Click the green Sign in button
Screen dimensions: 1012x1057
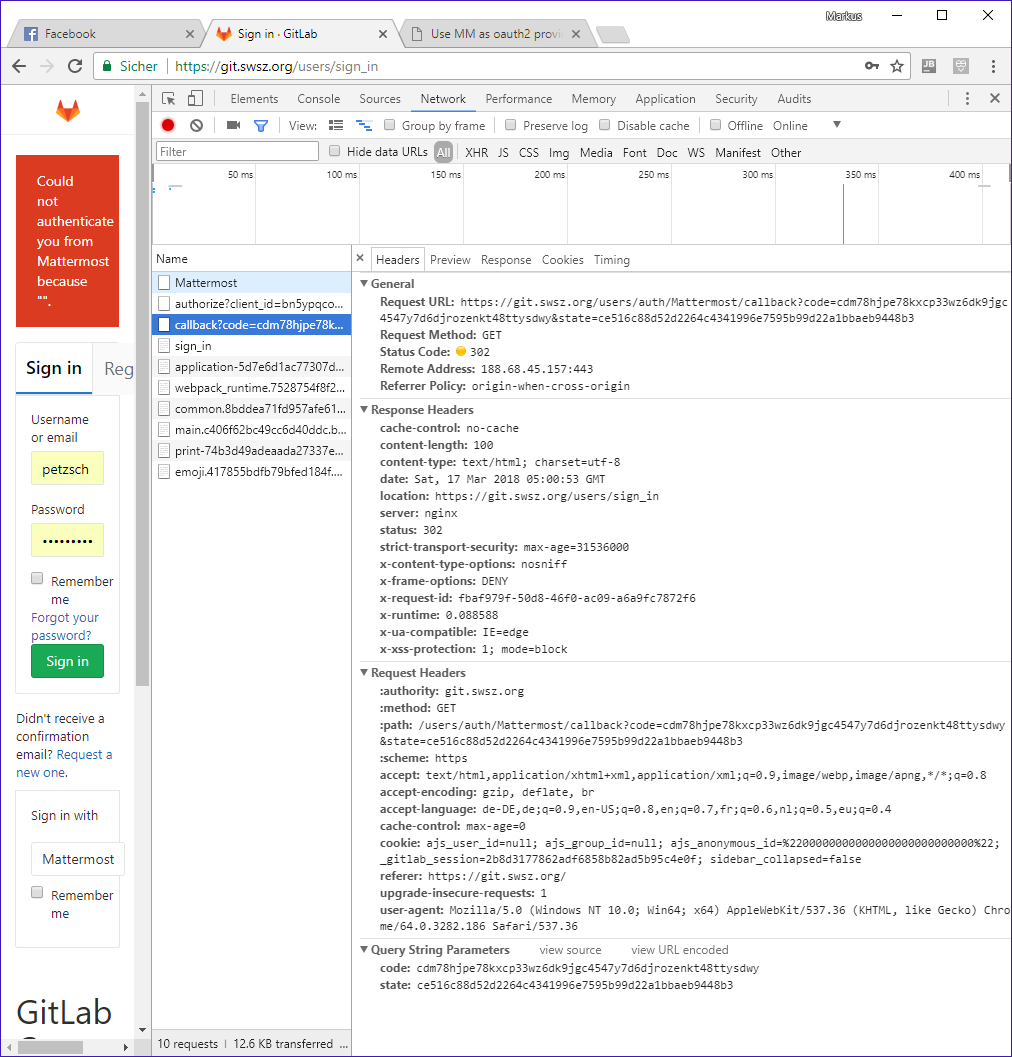tap(67, 661)
